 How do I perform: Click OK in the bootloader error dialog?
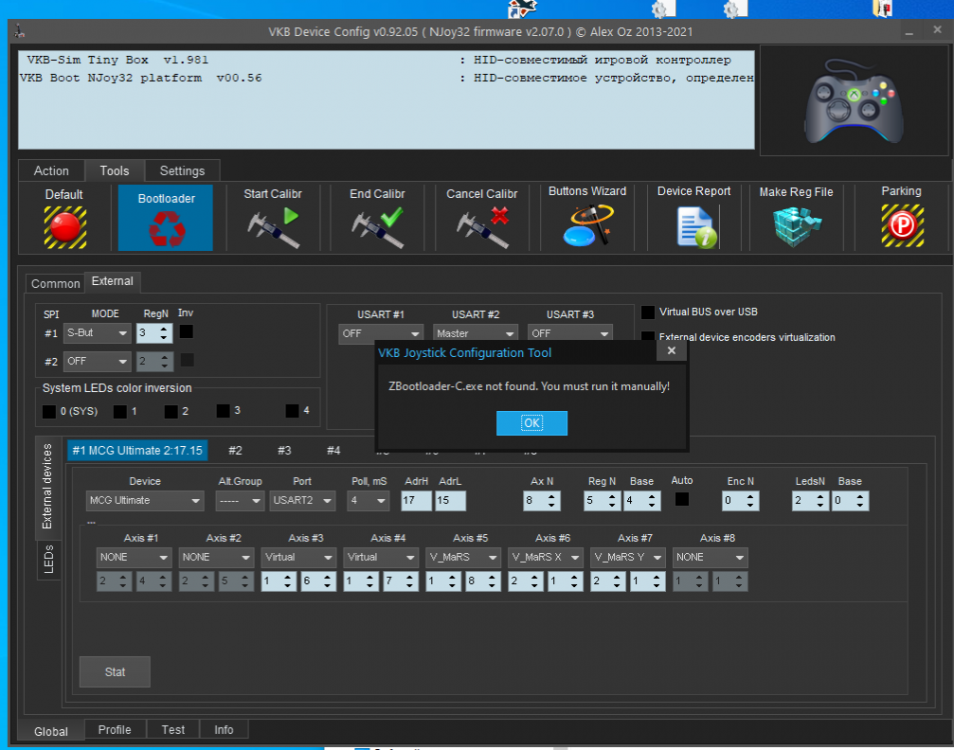(531, 423)
